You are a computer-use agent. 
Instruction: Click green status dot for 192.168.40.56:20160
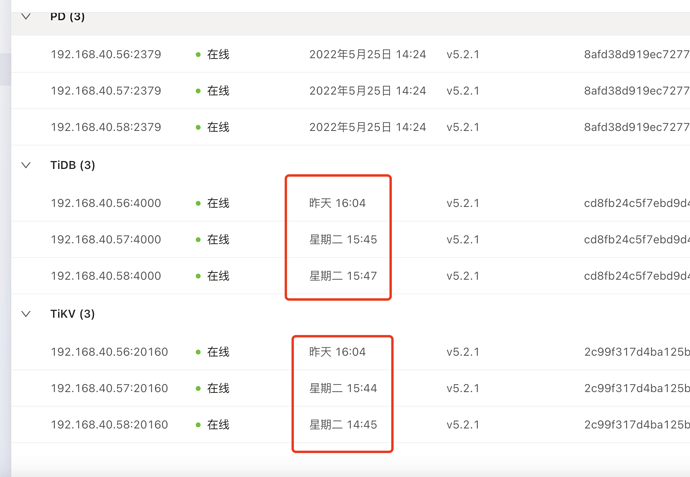click(x=198, y=352)
